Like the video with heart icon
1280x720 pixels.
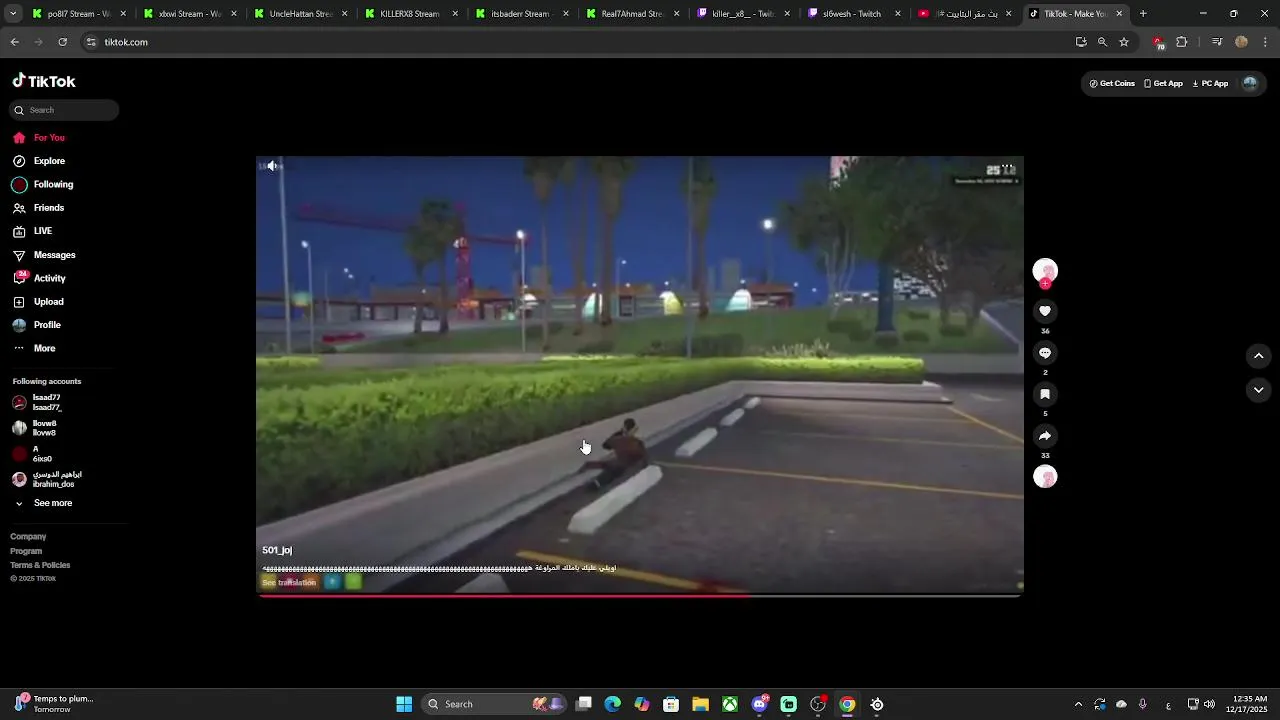(1045, 311)
